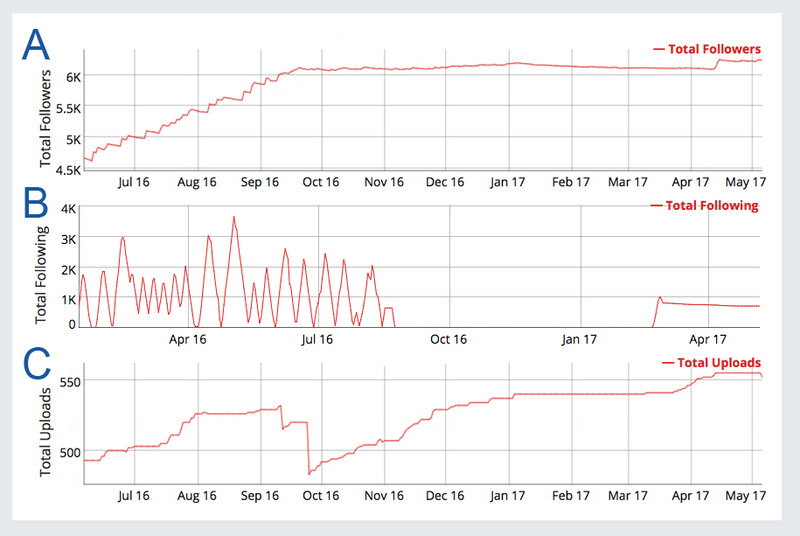Screen dimensions: 800x536
Task: Select Nov 16 label under uploads chart
Action: [384, 496]
